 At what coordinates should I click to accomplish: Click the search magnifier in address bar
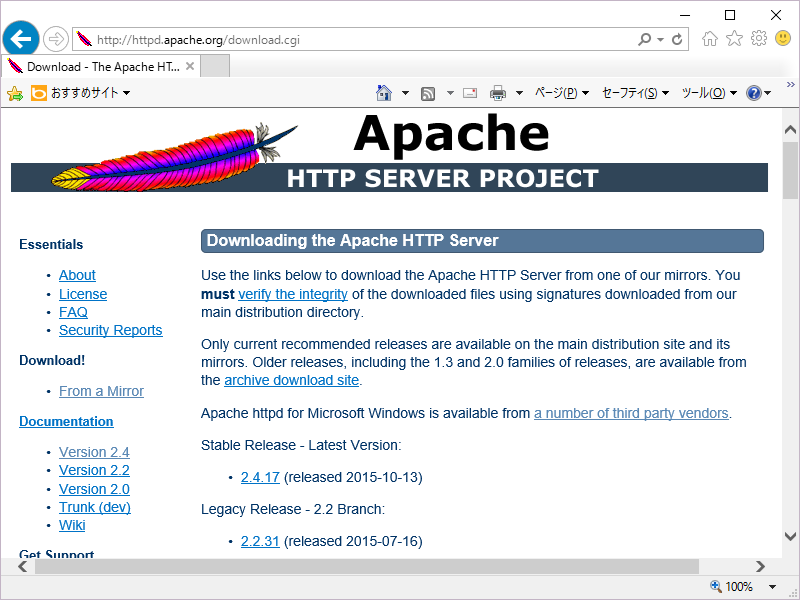644,39
